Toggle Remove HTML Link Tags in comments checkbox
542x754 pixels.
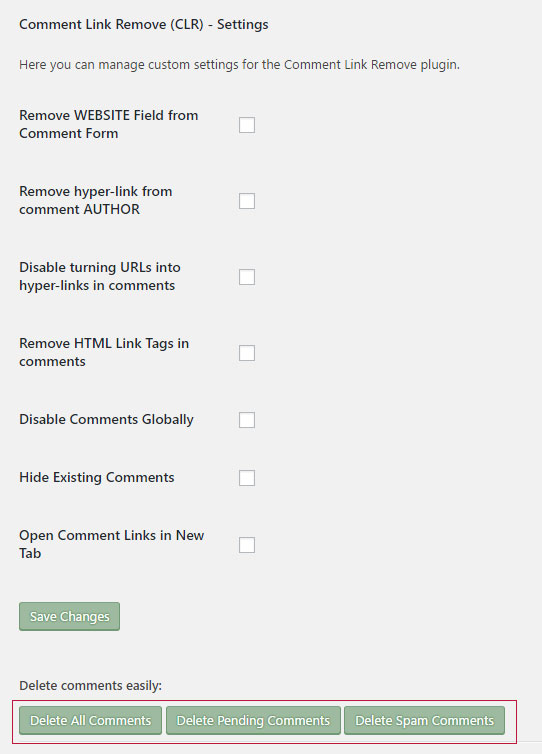247,353
